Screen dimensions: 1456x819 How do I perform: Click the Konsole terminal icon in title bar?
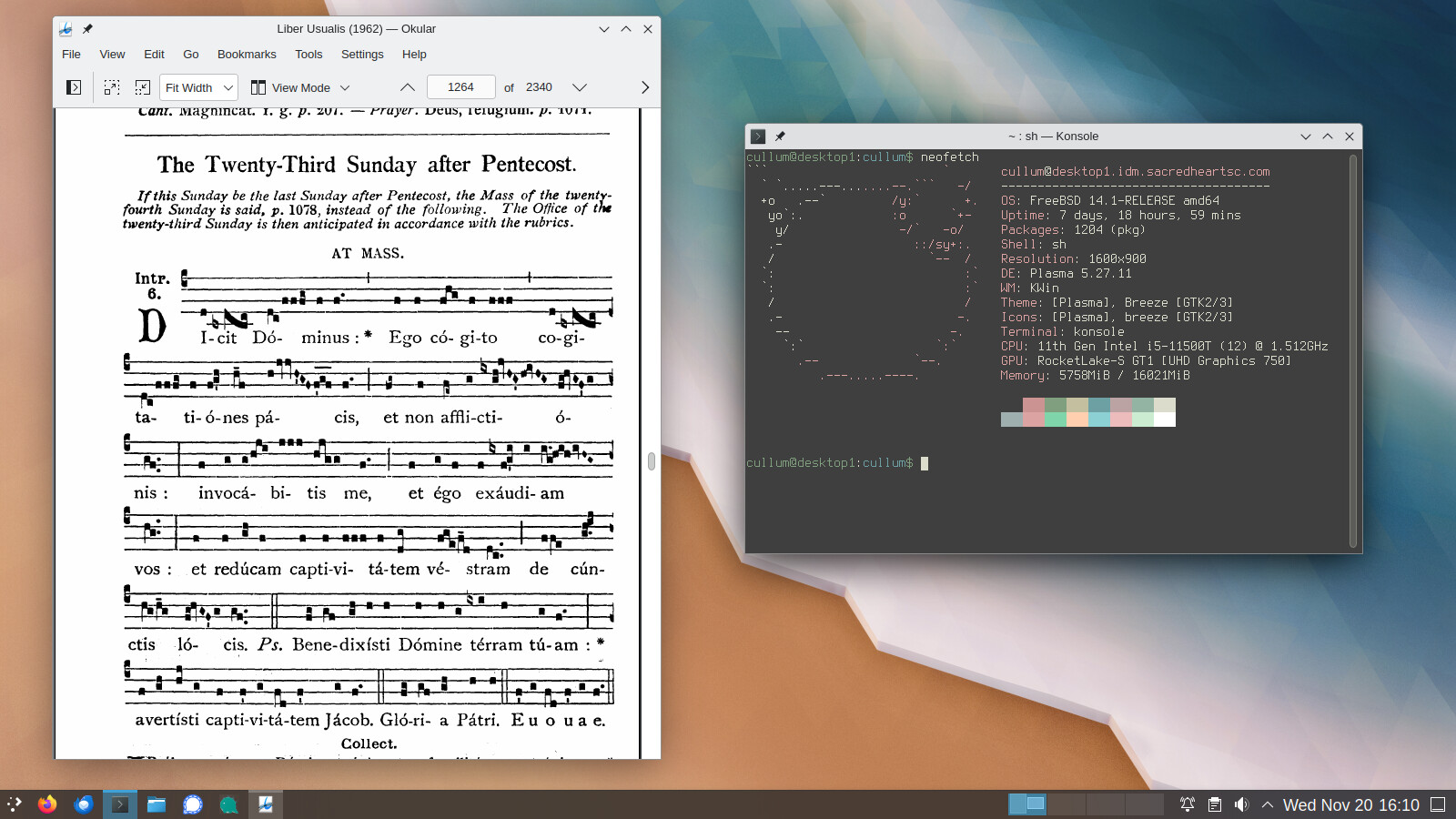tap(758, 136)
